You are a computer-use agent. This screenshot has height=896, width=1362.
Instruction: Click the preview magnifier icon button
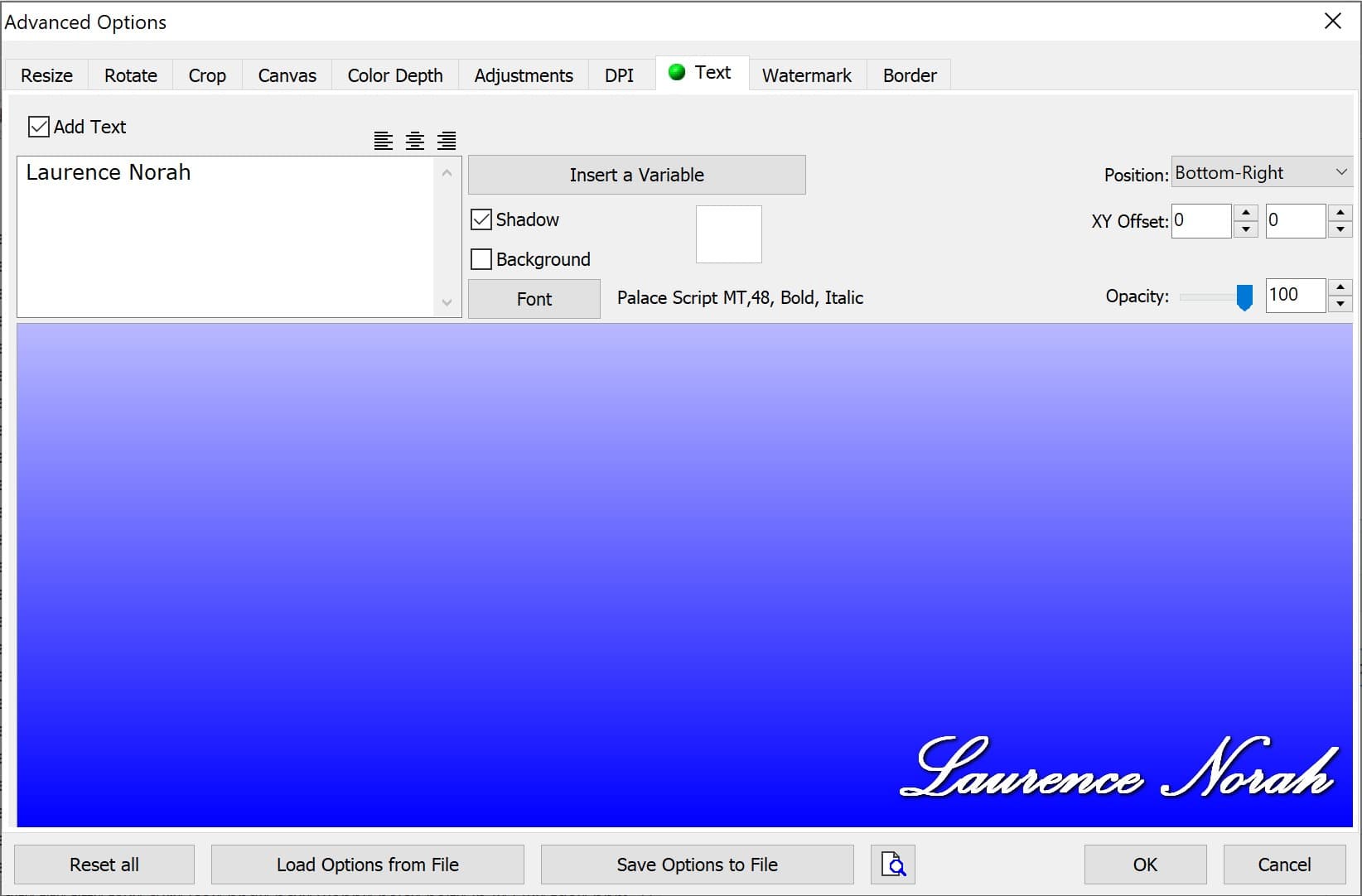tap(893, 865)
